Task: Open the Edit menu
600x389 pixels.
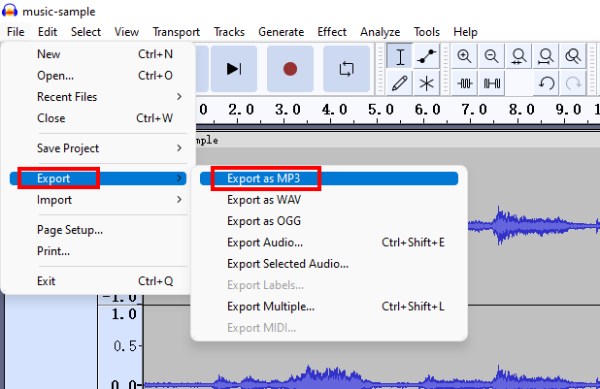Action: pyautogui.click(x=47, y=32)
